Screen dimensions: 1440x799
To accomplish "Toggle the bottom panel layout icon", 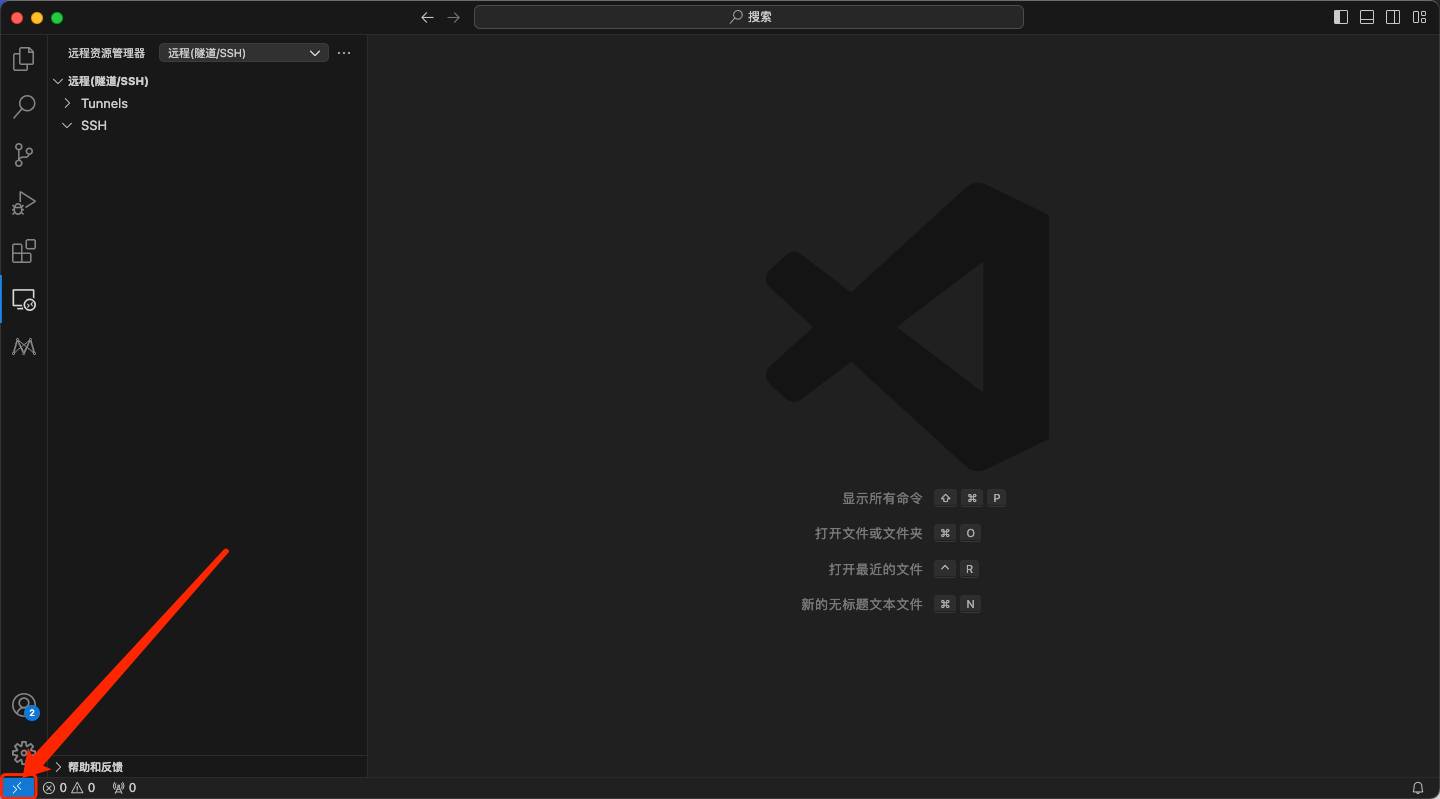I will point(1367,17).
